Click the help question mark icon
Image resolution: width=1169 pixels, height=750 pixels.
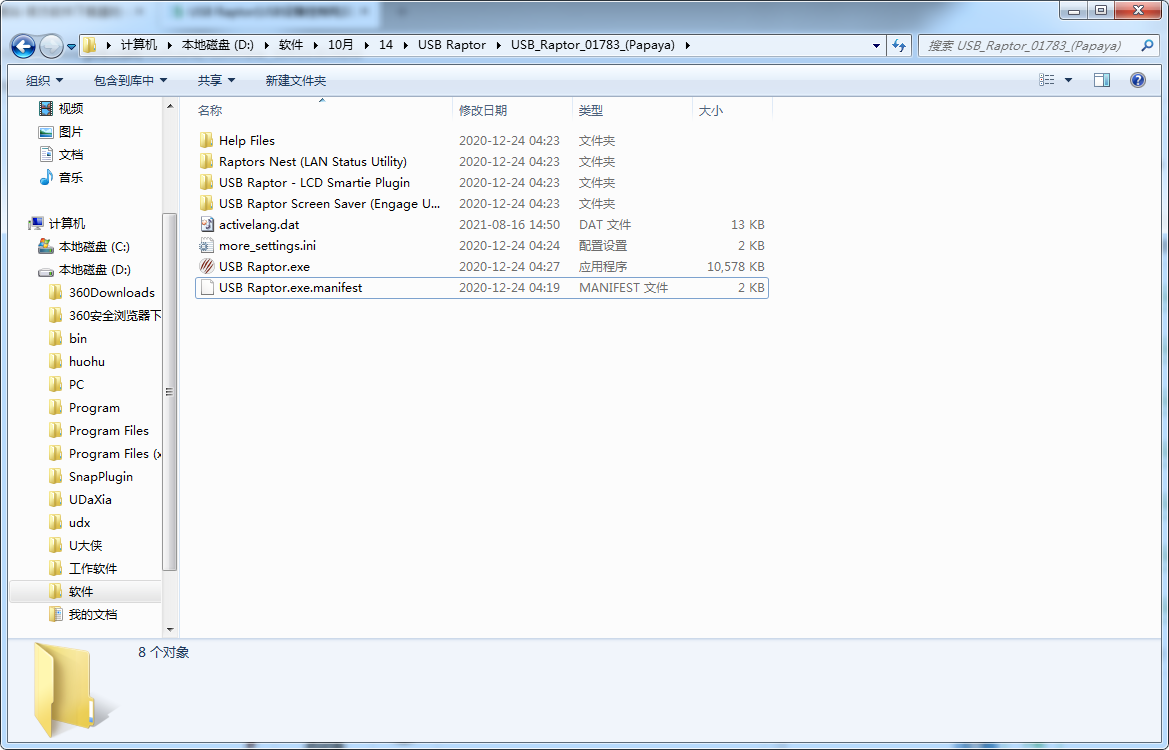tap(1138, 80)
